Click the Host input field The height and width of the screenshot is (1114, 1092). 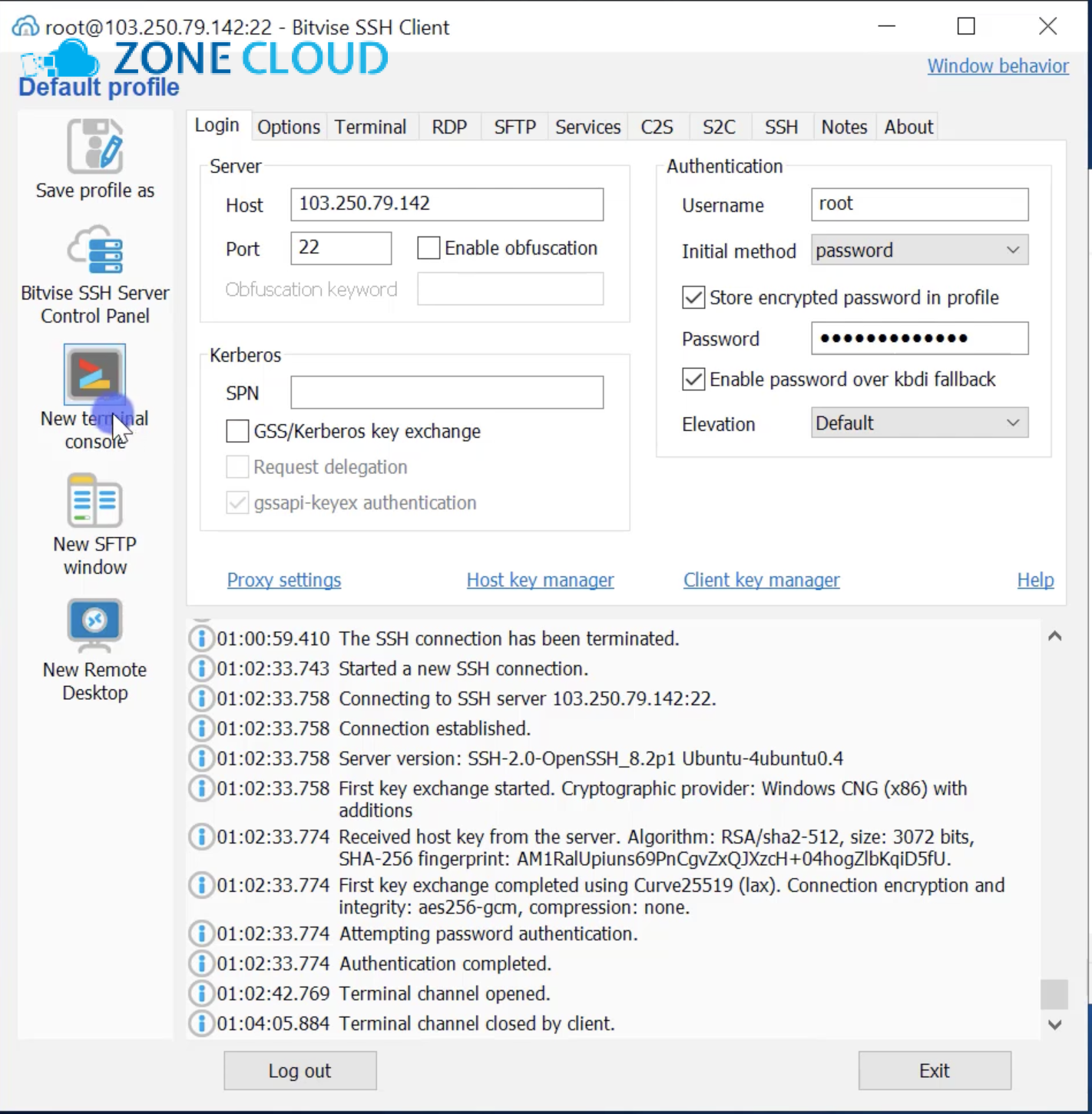tap(447, 204)
